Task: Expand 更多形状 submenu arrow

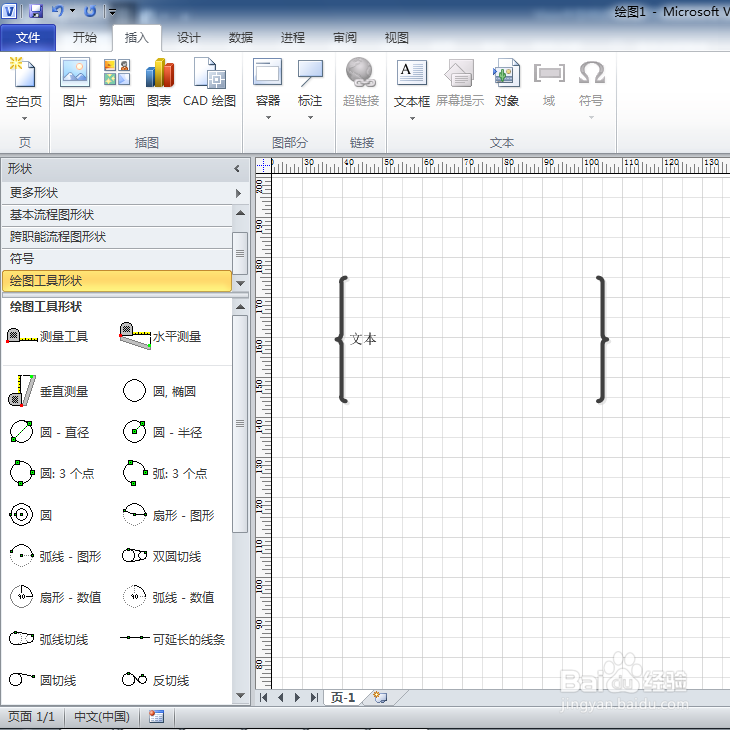Action: pyautogui.click(x=238, y=193)
